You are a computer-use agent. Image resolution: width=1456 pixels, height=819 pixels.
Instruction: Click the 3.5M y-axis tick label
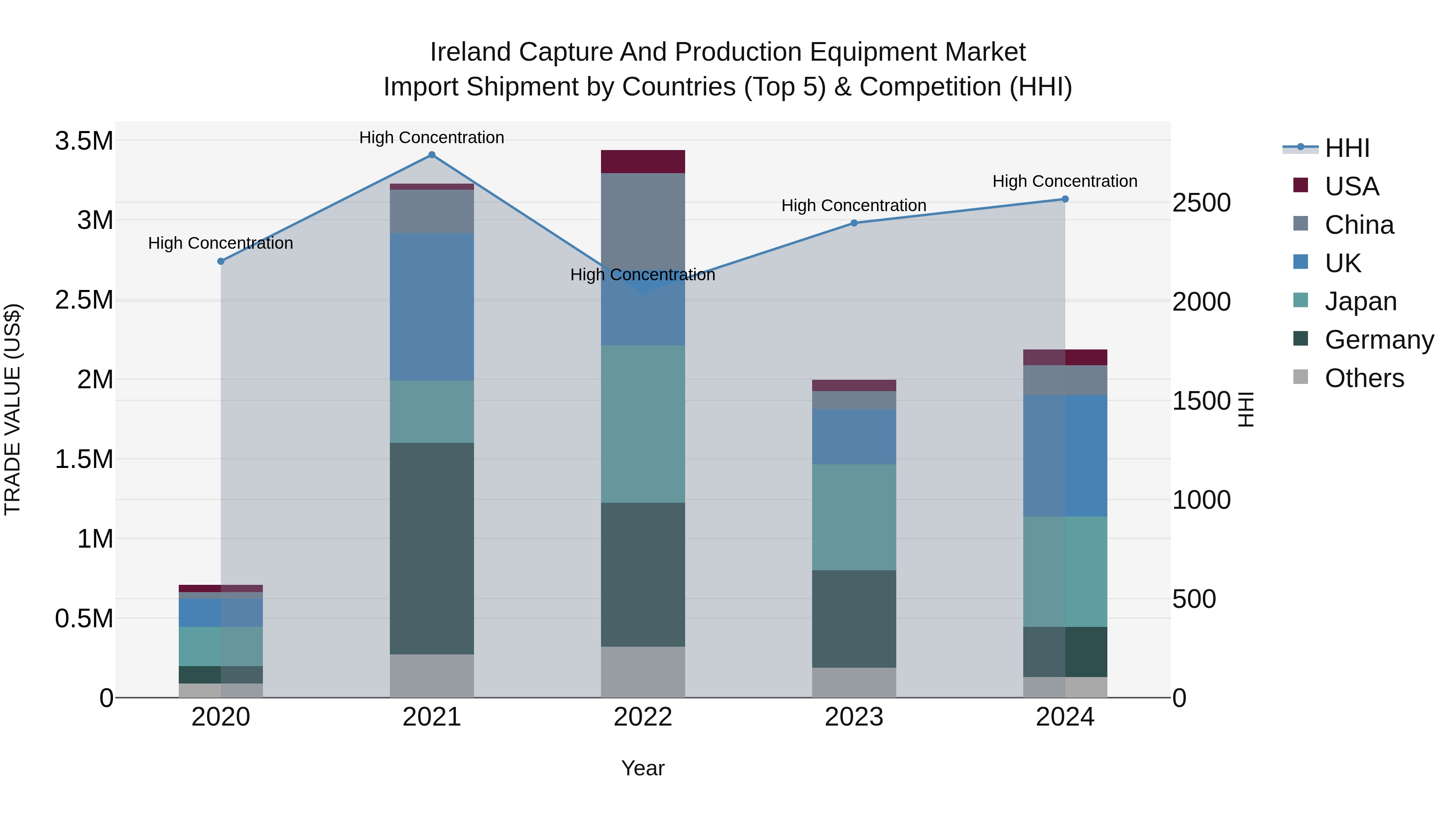coord(84,141)
